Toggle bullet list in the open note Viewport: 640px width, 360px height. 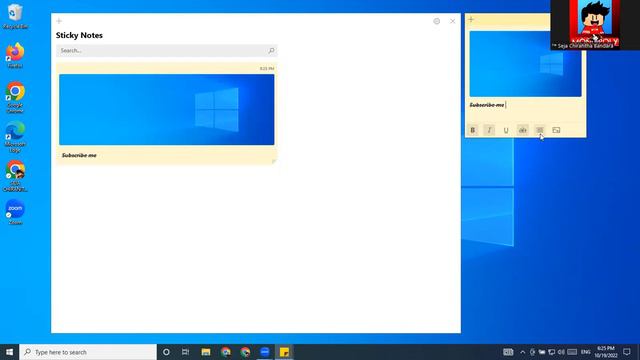(x=540, y=130)
